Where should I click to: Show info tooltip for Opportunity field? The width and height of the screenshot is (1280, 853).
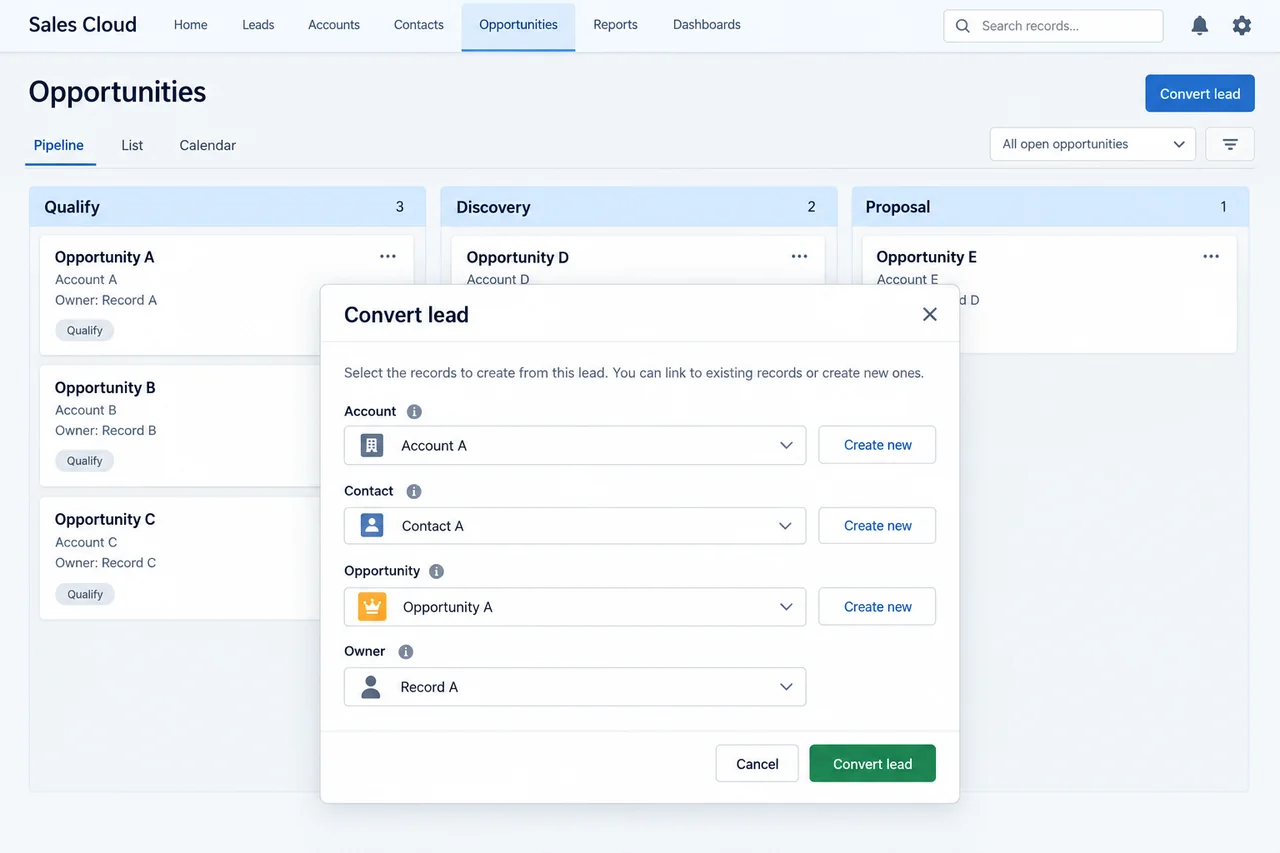pyautogui.click(x=436, y=571)
